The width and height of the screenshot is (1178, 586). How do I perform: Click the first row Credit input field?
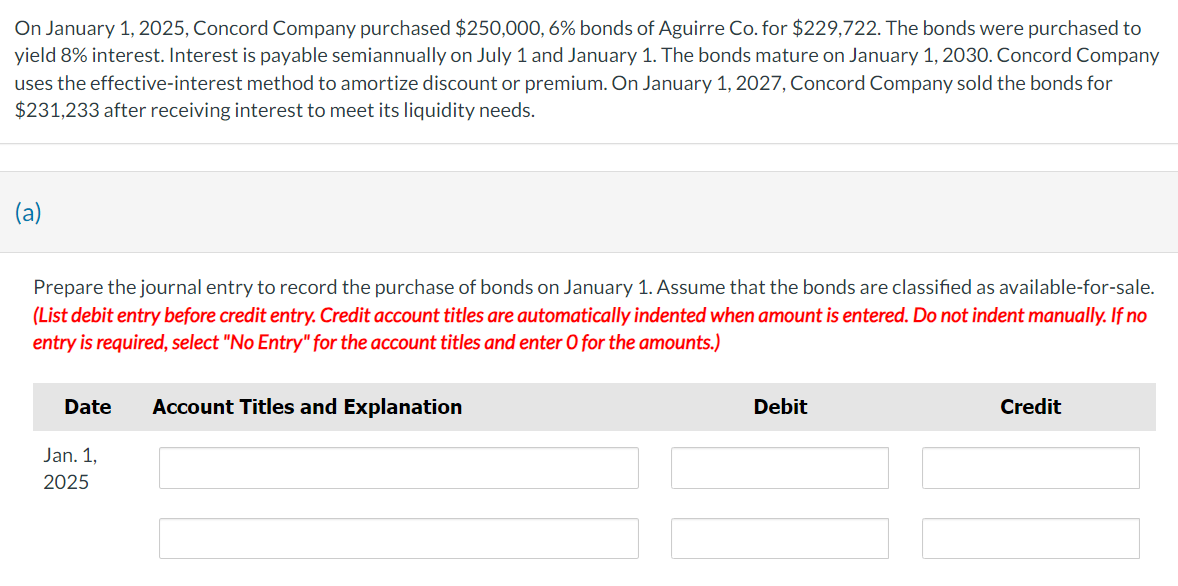pos(1030,467)
